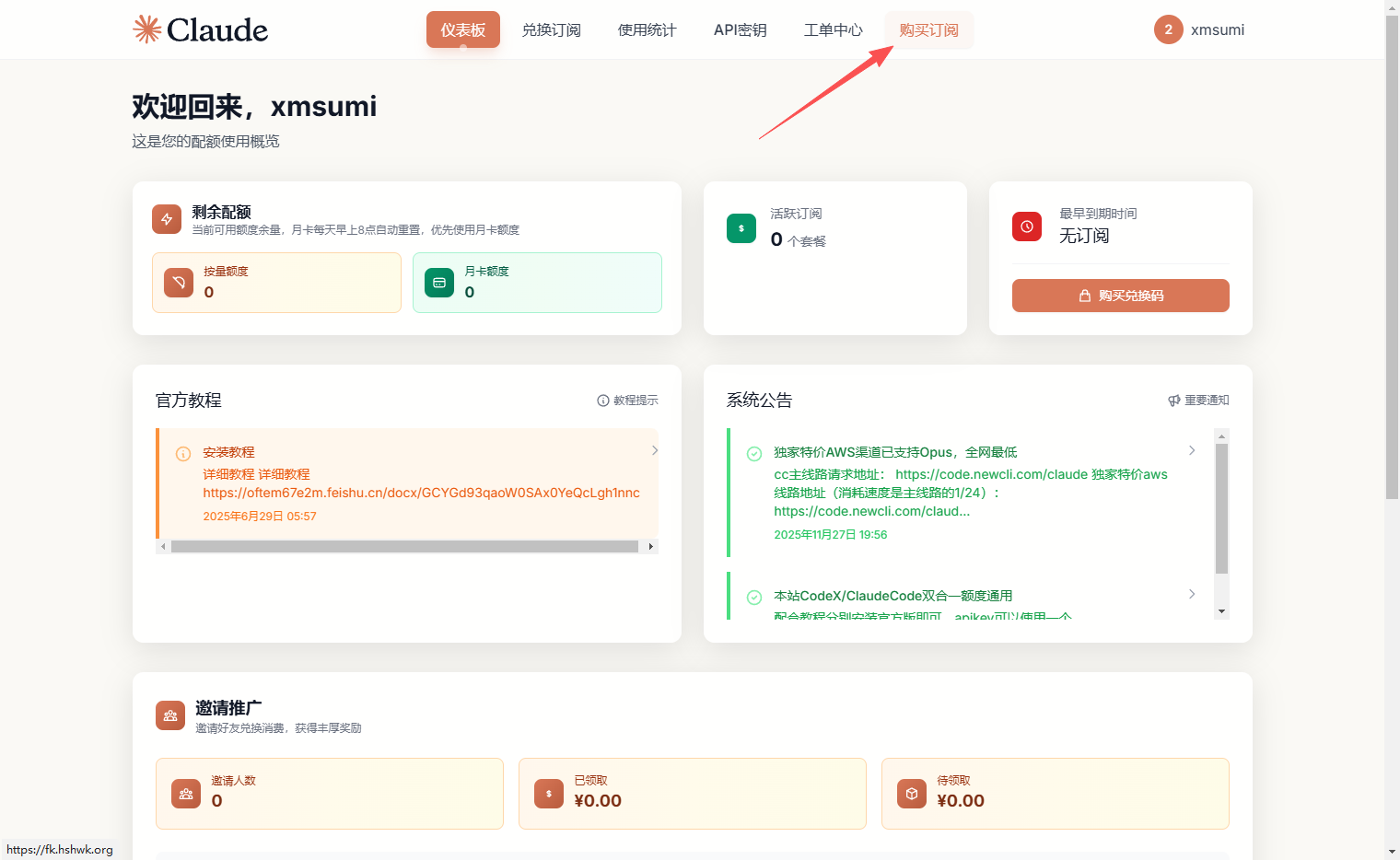Viewport: 1400px width, 860px height.
Task: Expand the CodeX/ClaudeCode announcement chevron
Action: click(x=1192, y=594)
